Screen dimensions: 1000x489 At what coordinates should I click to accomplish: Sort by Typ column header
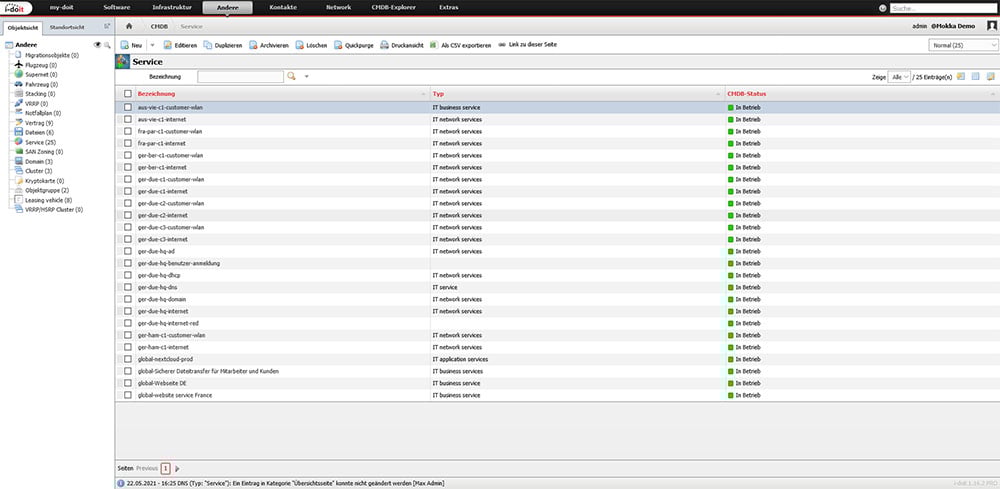(x=438, y=94)
